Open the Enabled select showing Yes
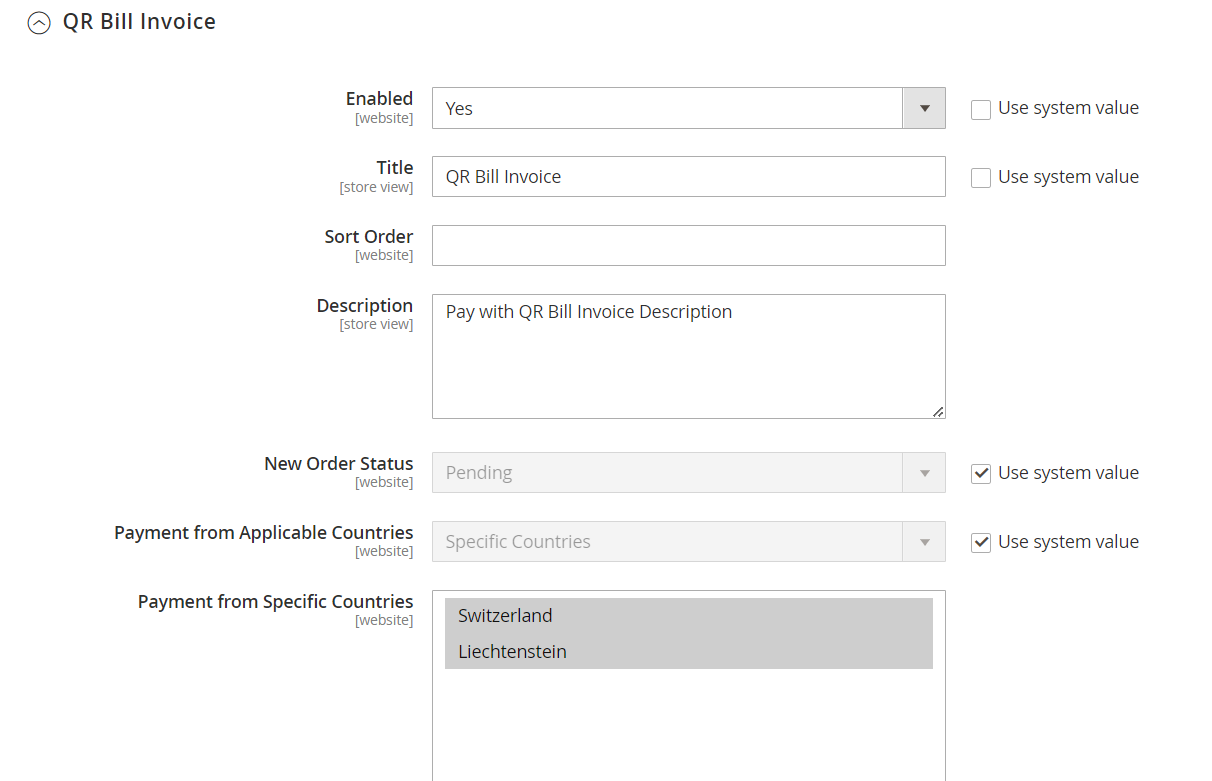This screenshot has width=1212, height=781. [x=667, y=108]
